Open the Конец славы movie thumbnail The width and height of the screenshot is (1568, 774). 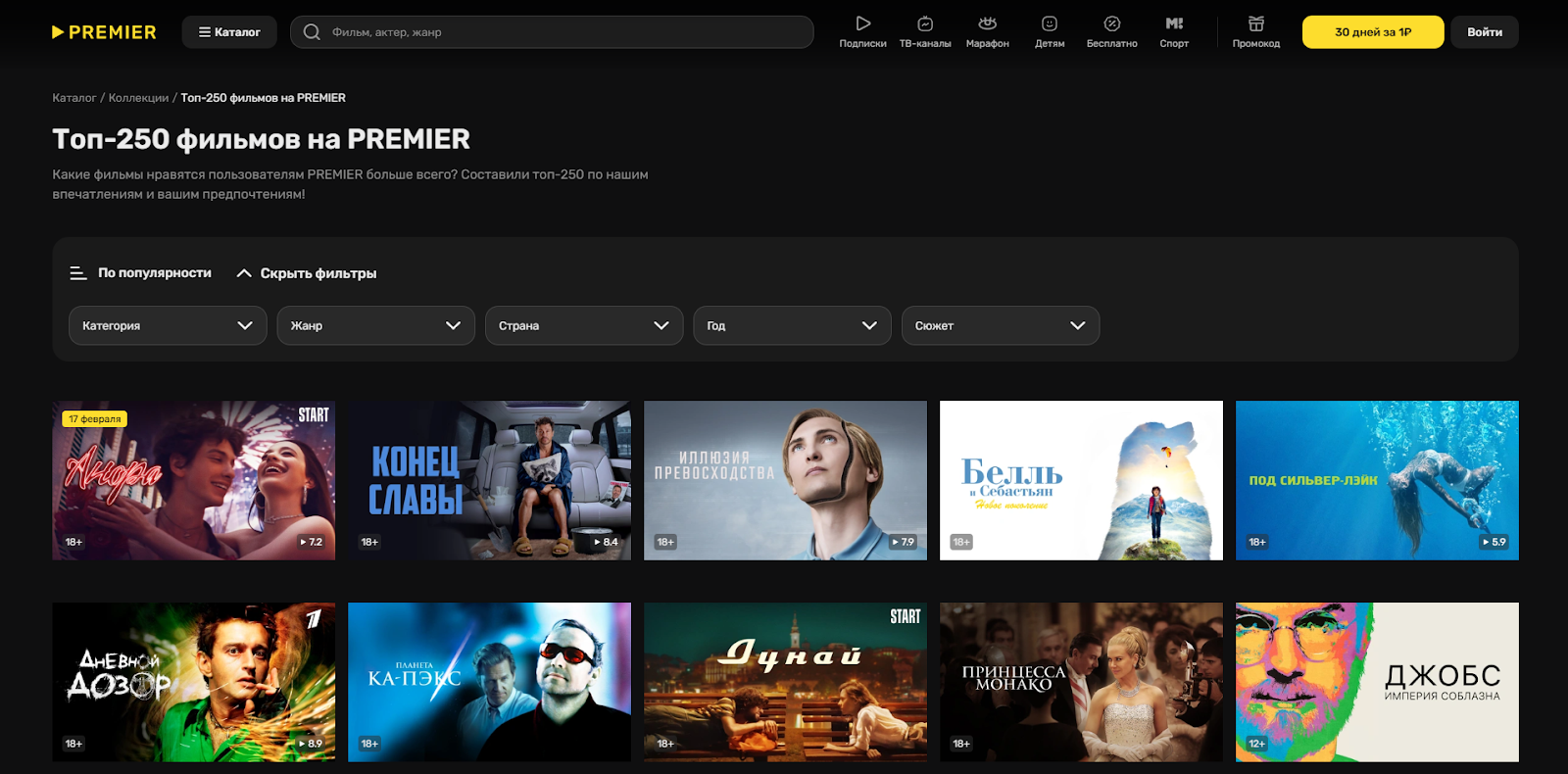[x=490, y=480]
